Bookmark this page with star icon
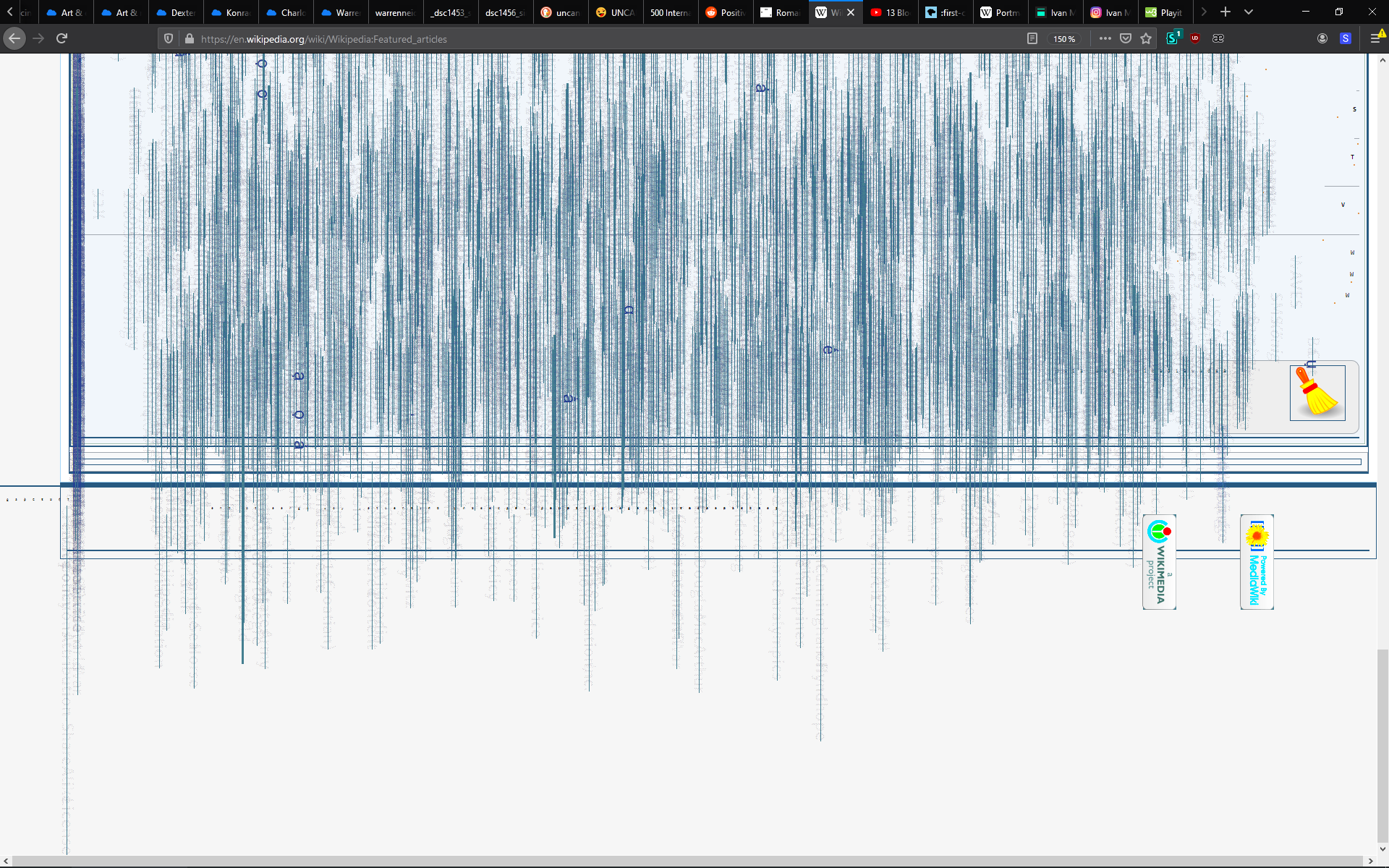 [1146, 39]
